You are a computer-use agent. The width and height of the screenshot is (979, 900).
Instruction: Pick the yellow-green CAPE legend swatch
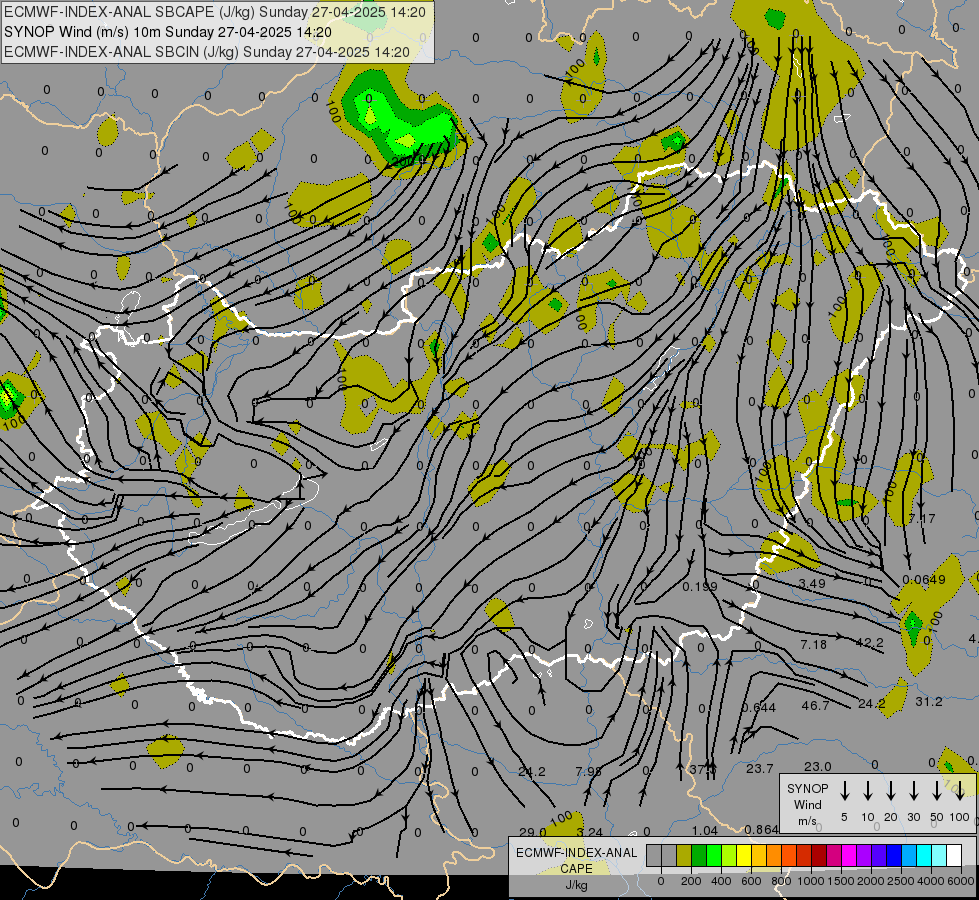729,855
